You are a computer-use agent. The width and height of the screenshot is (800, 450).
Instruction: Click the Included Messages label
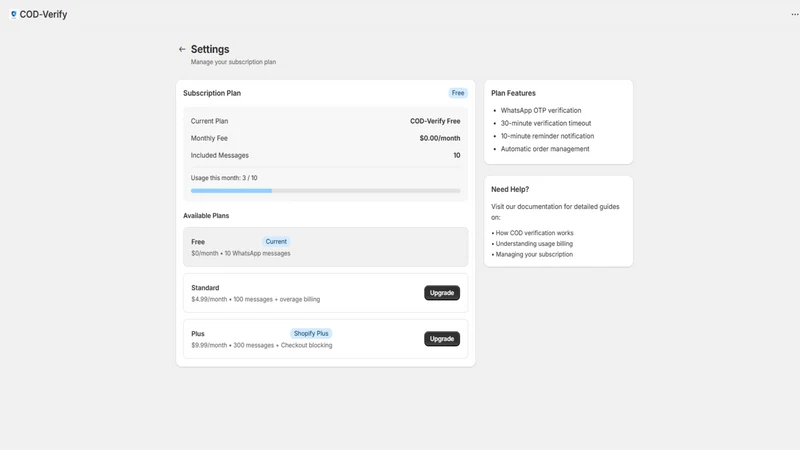pyautogui.click(x=220, y=155)
